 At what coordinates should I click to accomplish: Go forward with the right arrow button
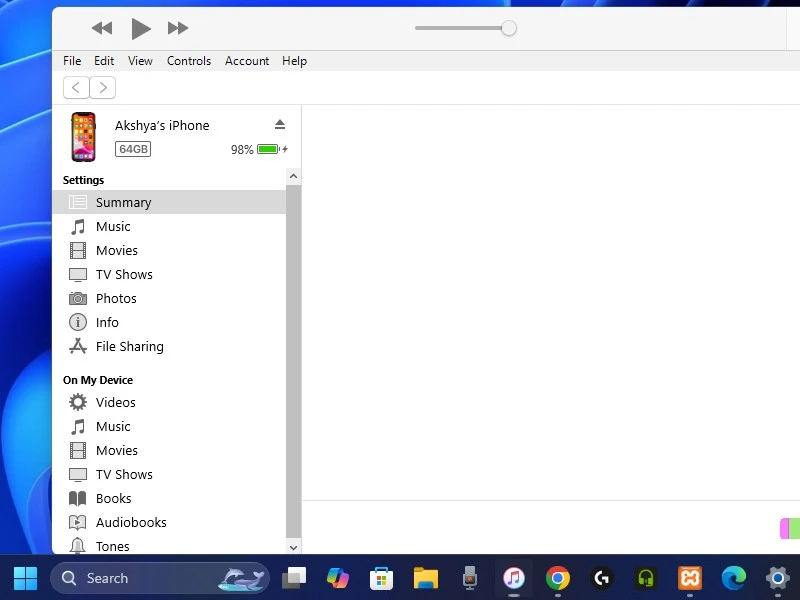[103, 87]
